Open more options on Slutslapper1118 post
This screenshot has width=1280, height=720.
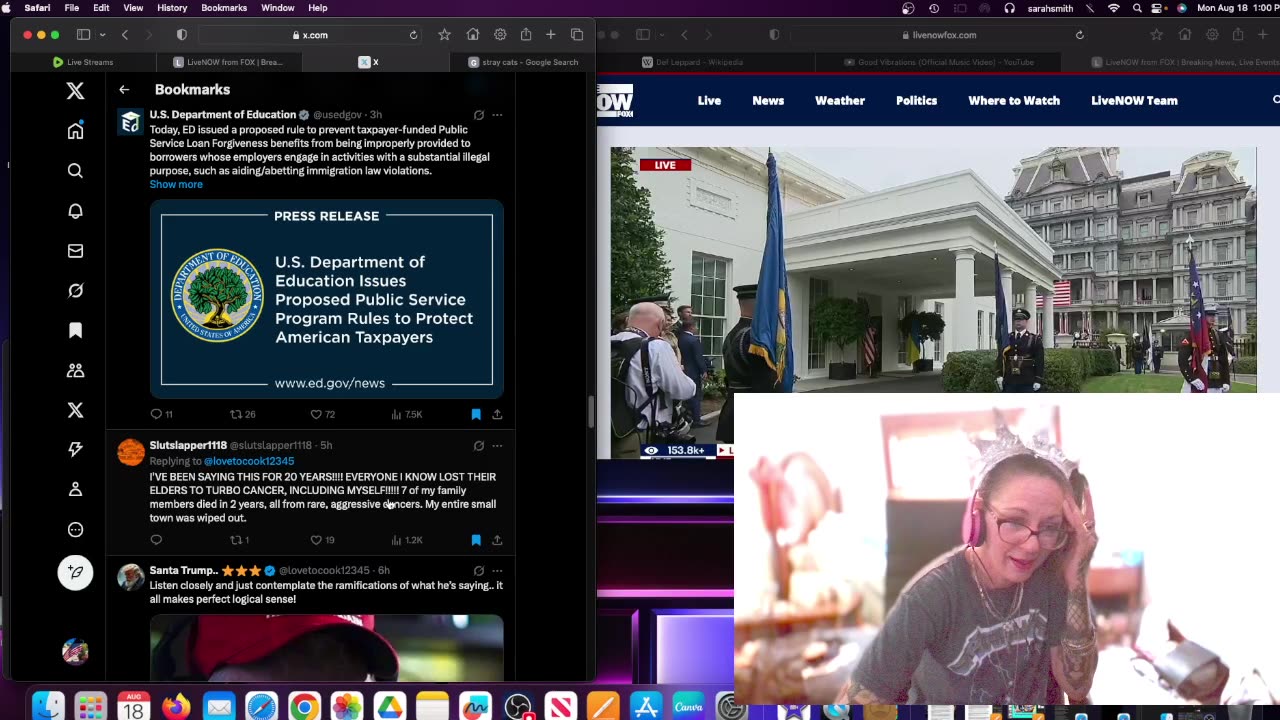497,446
